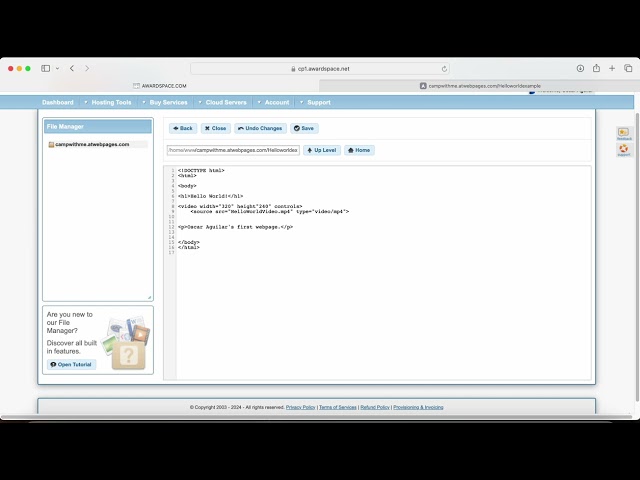Go forward with the Safari forward arrow
Viewport: 640px width, 480px height.
coord(87,68)
